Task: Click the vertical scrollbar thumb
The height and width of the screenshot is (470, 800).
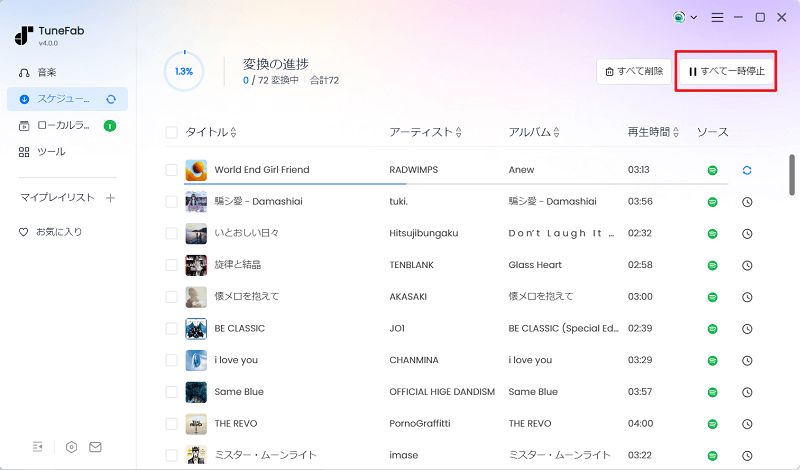Action: click(x=792, y=175)
